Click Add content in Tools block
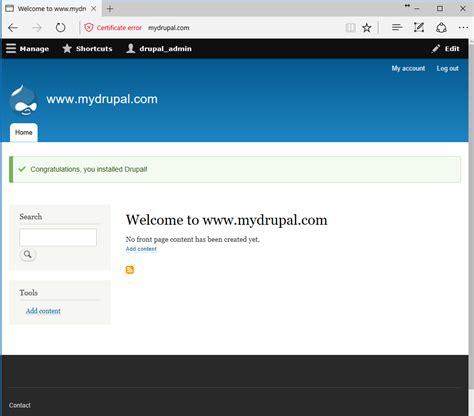 [x=43, y=311]
